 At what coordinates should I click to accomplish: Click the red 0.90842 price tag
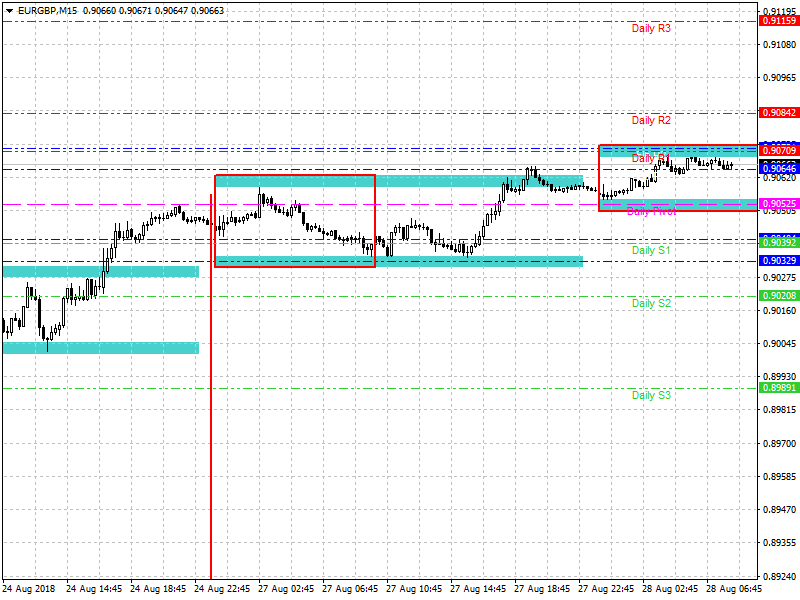pyautogui.click(x=778, y=113)
